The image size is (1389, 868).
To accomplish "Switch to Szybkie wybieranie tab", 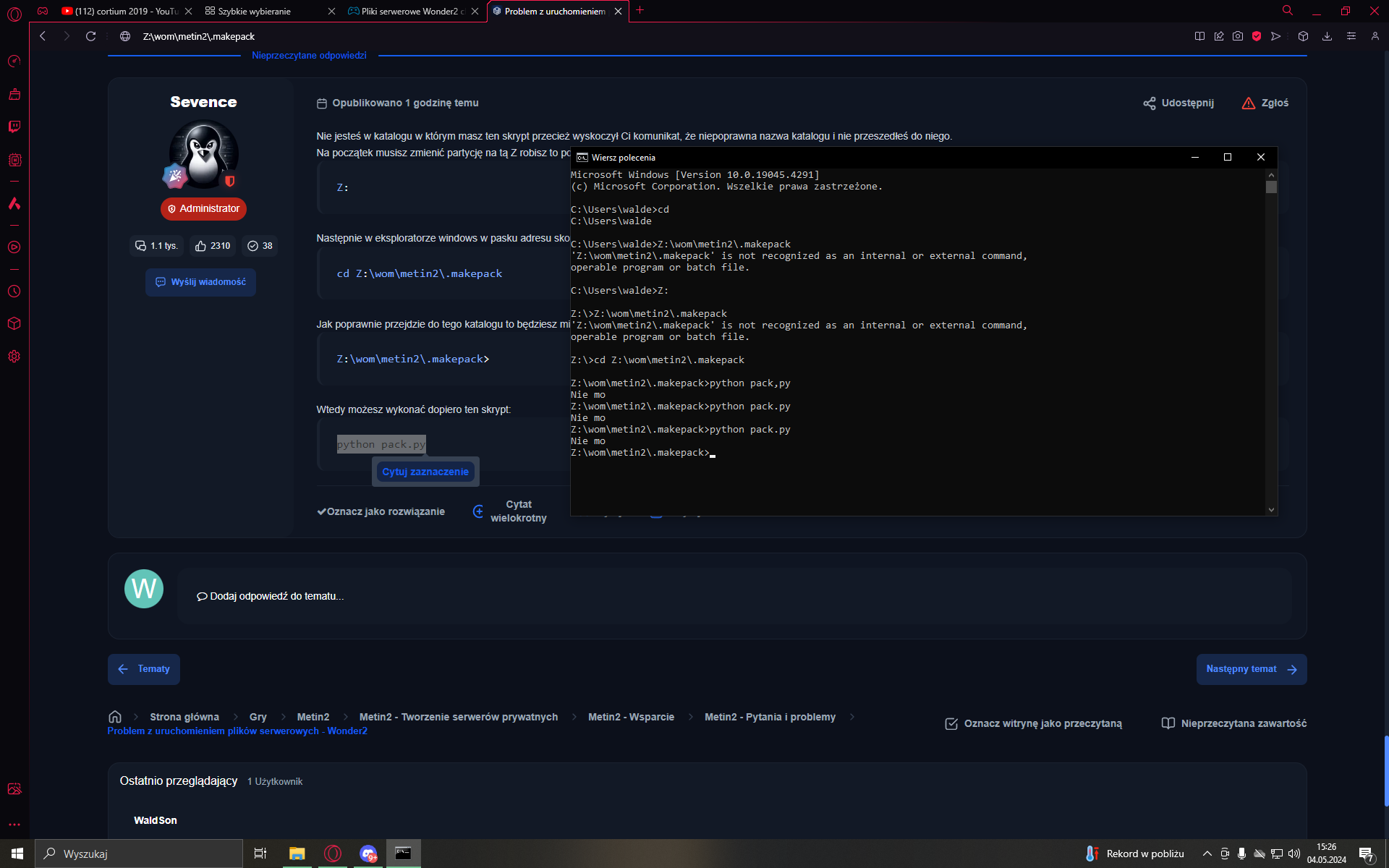I will (254, 11).
